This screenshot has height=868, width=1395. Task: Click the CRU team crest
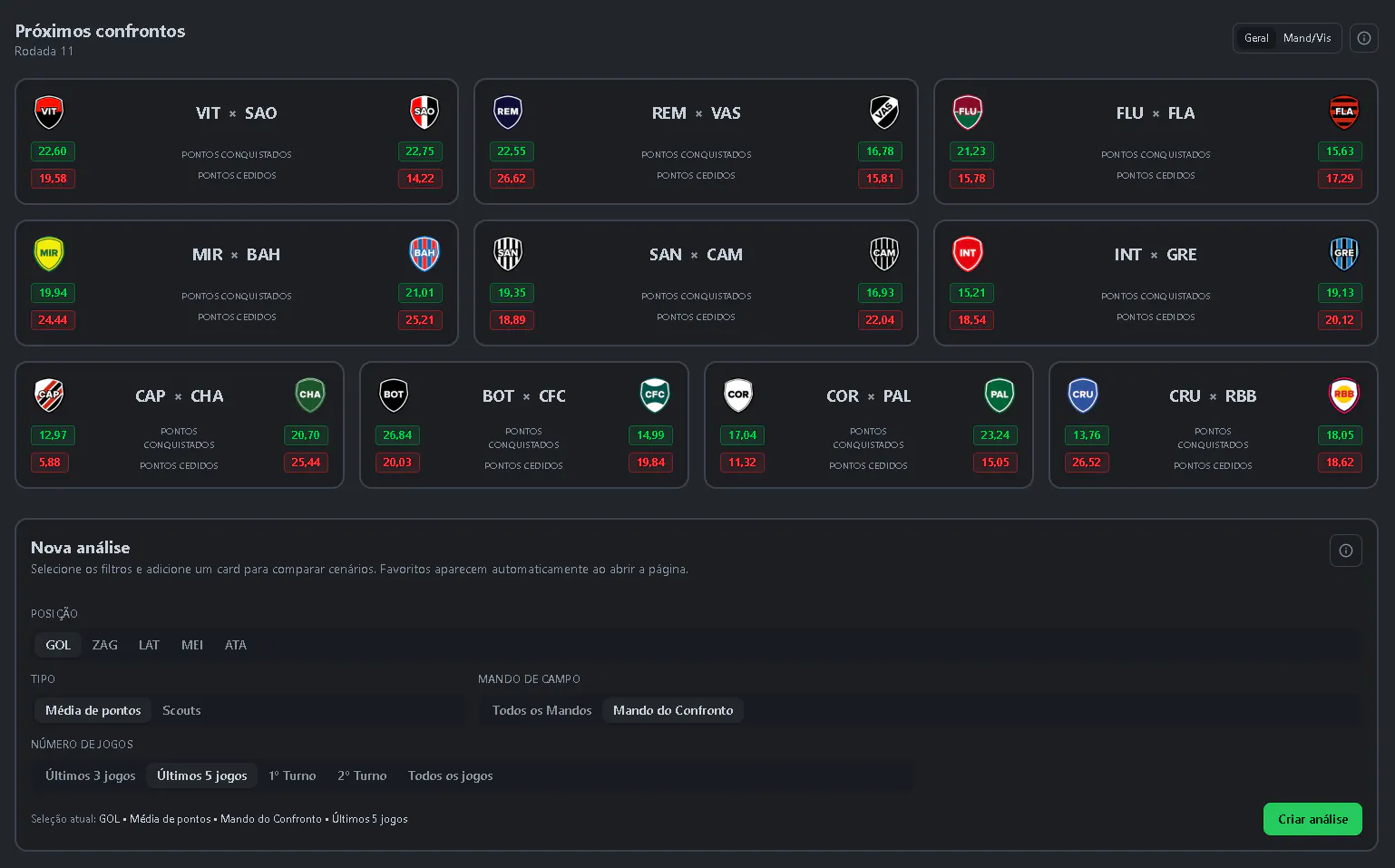click(1083, 395)
